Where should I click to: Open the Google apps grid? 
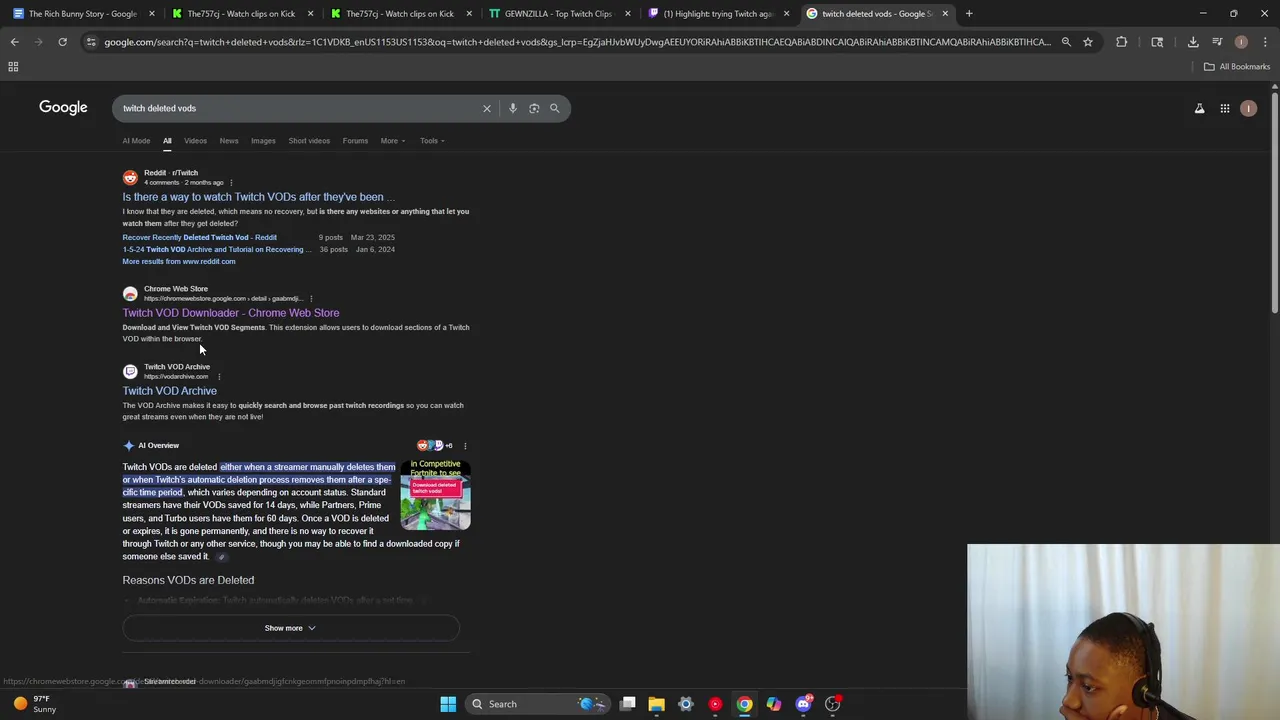pos(1225,108)
